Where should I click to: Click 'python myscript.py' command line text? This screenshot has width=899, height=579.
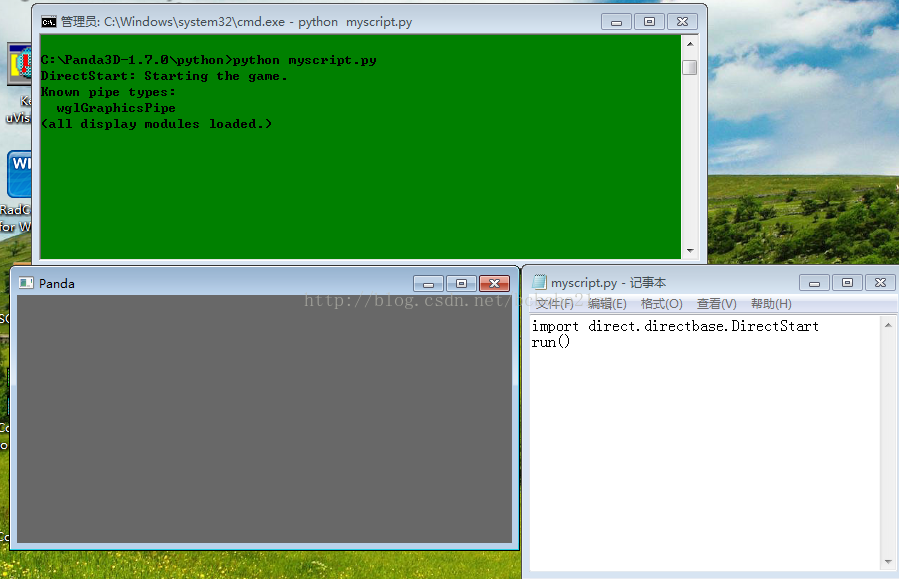(304, 60)
